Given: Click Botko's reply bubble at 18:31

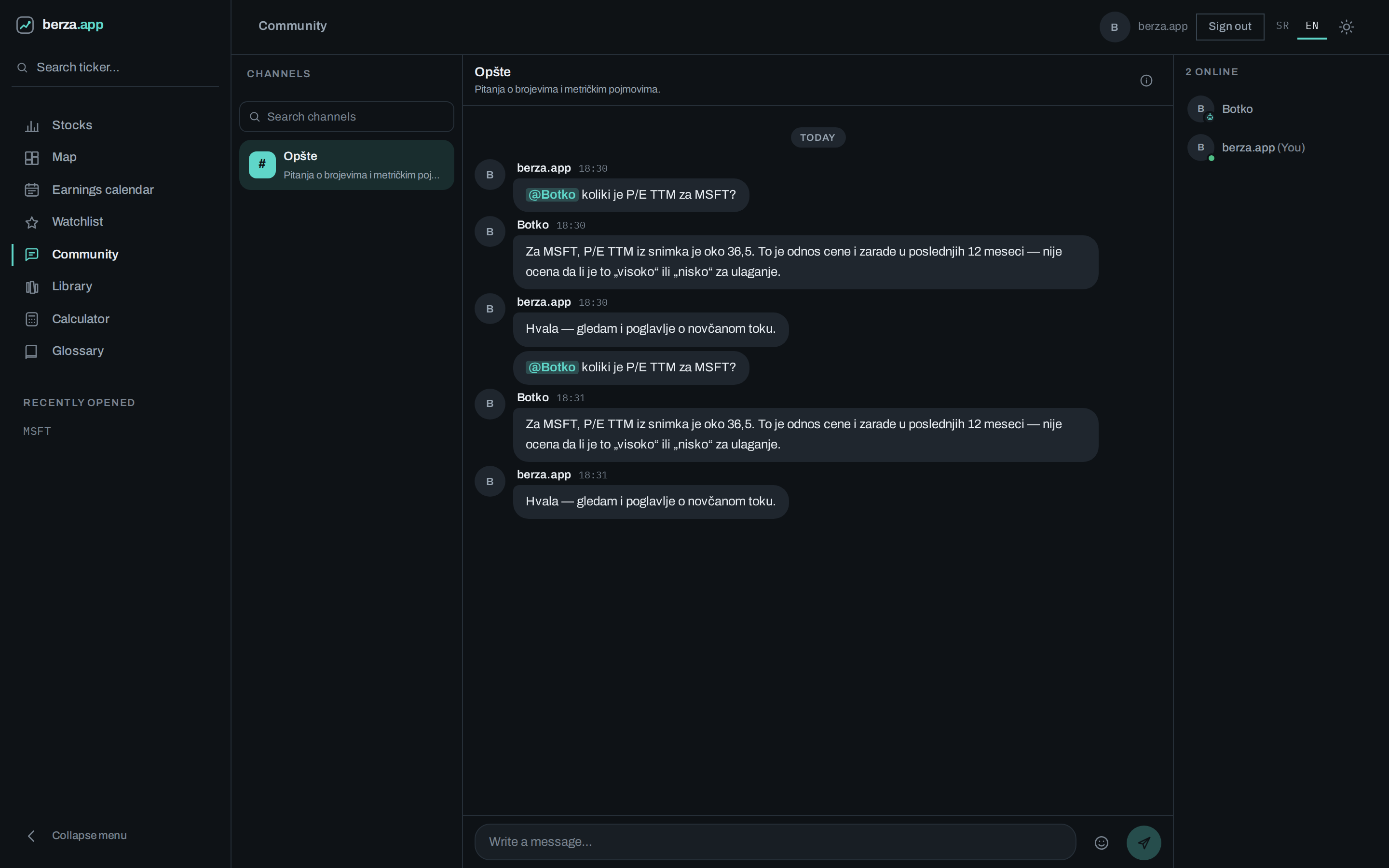Looking at the screenshot, I should [x=805, y=434].
